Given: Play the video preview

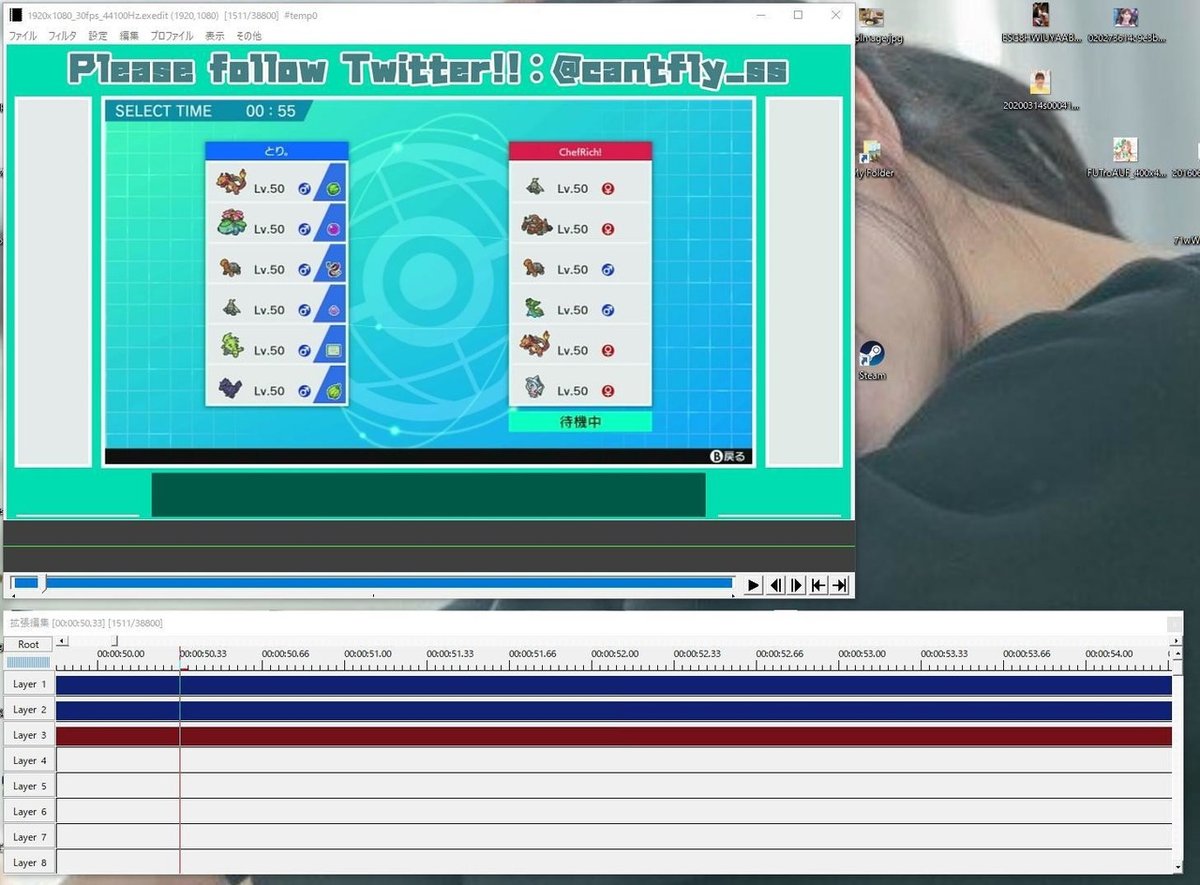Looking at the screenshot, I should (x=754, y=585).
